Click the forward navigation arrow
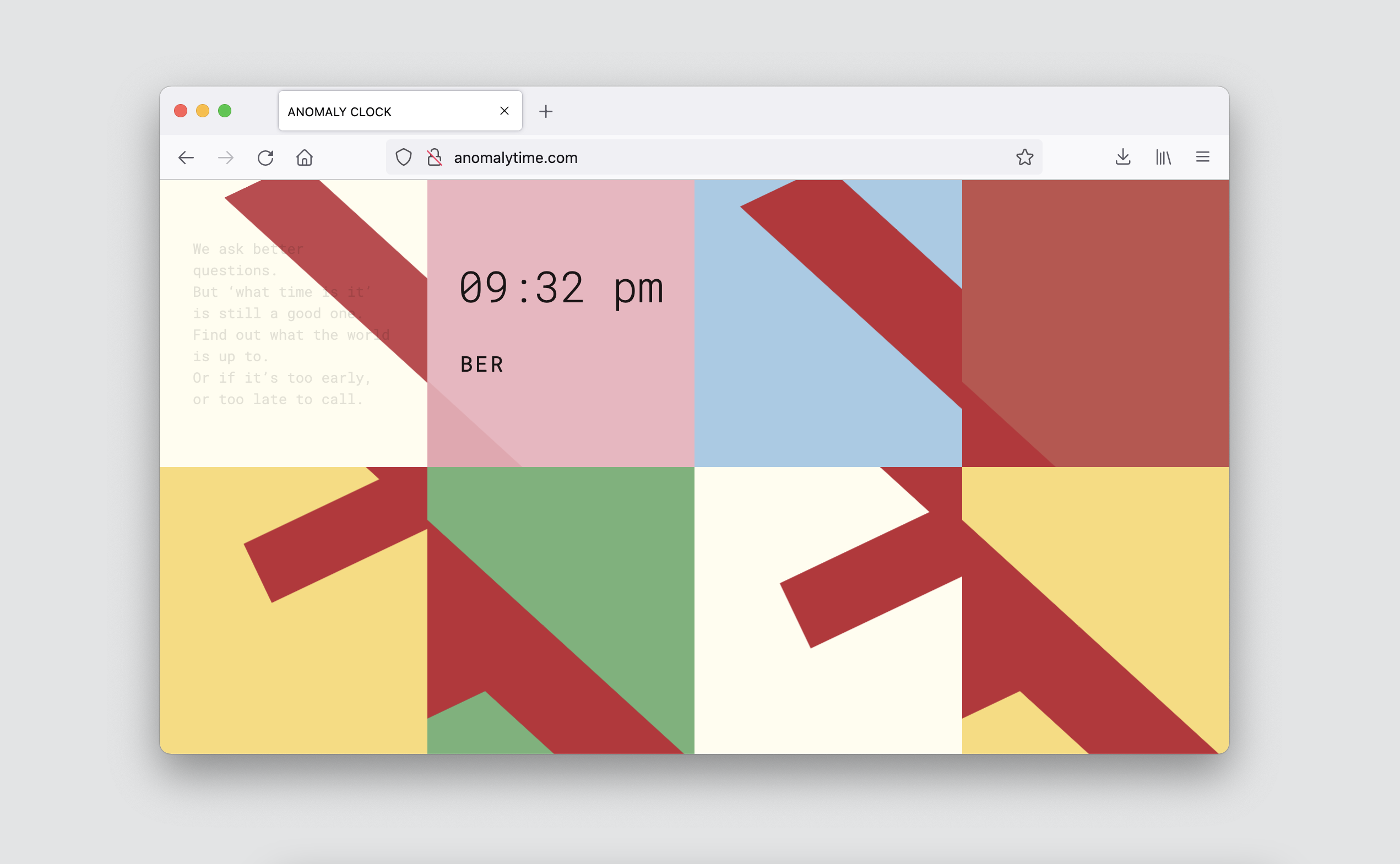Image resolution: width=1400 pixels, height=864 pixels. (226, 157)
